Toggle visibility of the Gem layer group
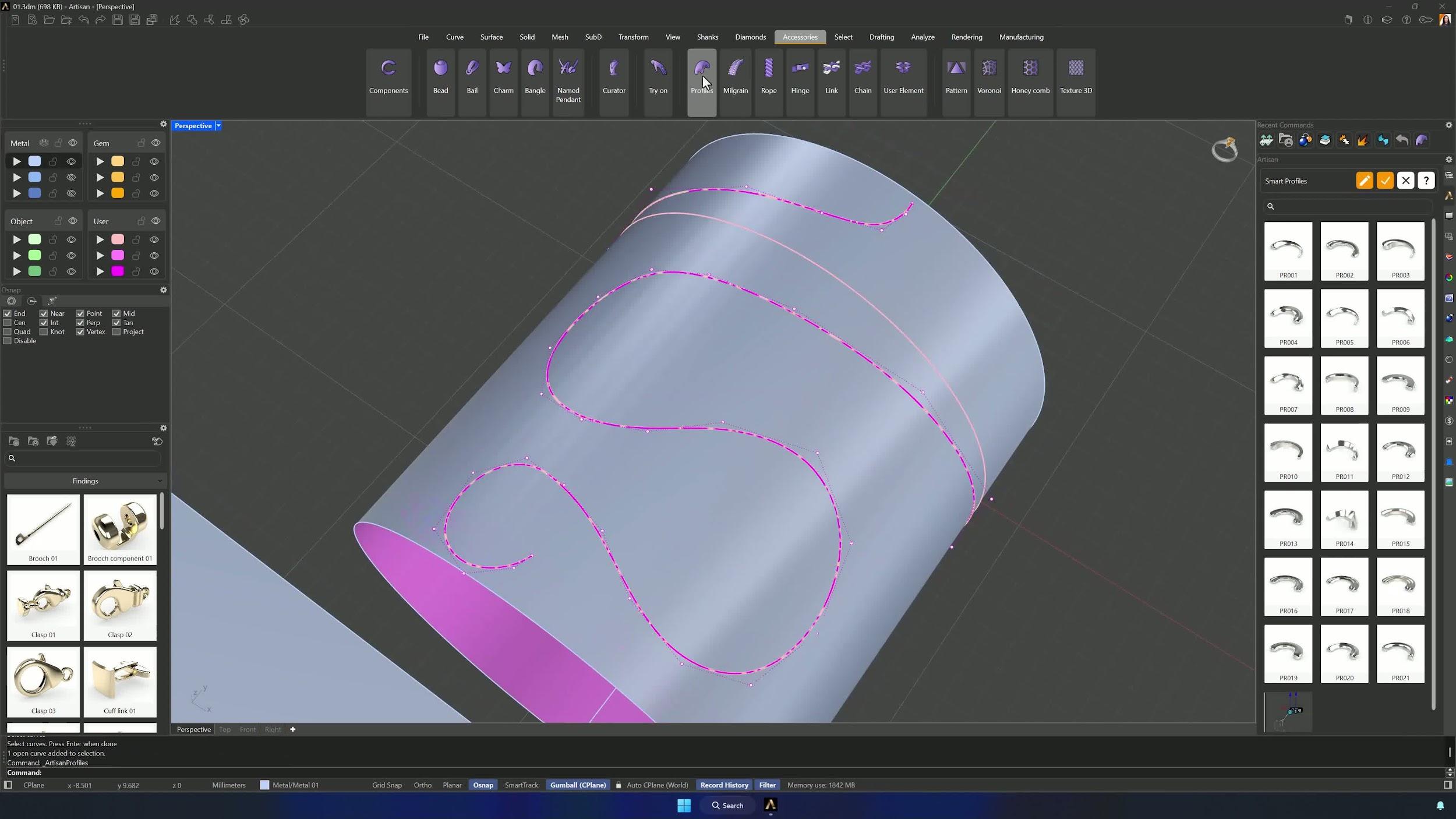The width and height of the screenshot is (1456, 819). [156, 143]
